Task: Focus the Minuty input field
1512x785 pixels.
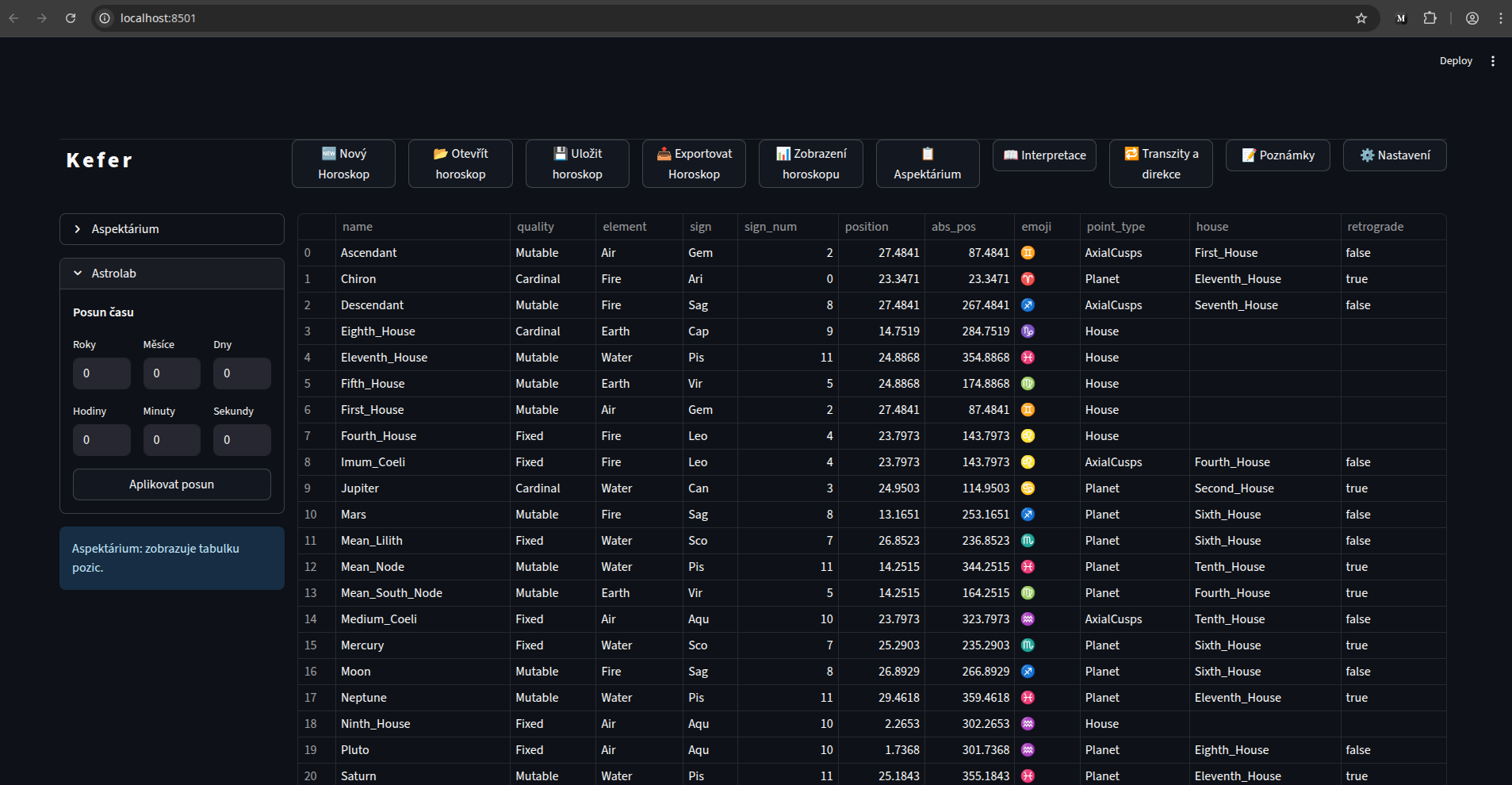Action: (x=172, y=440)
